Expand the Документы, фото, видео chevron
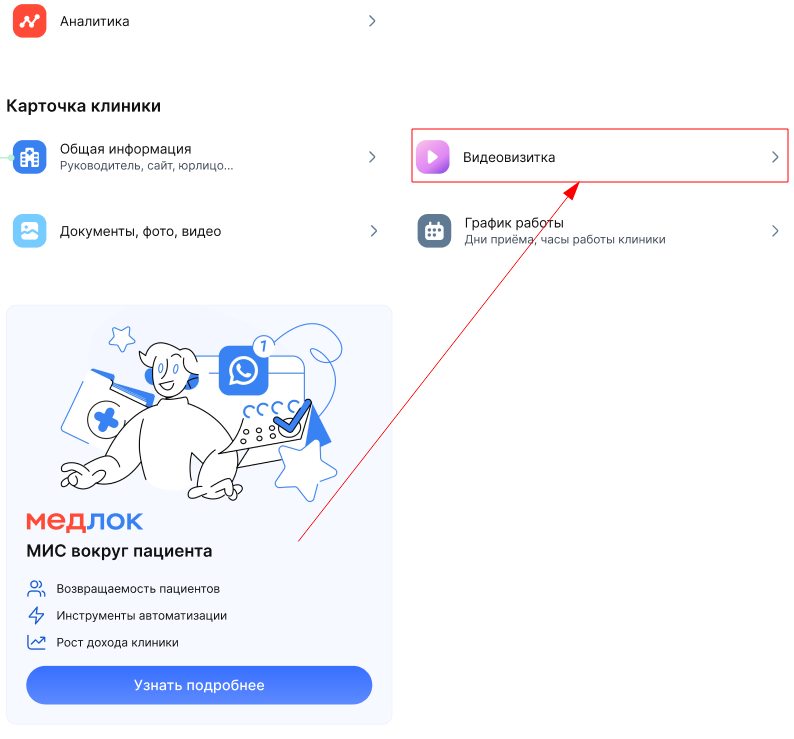 pyautogui.click(x=374, y=231)
